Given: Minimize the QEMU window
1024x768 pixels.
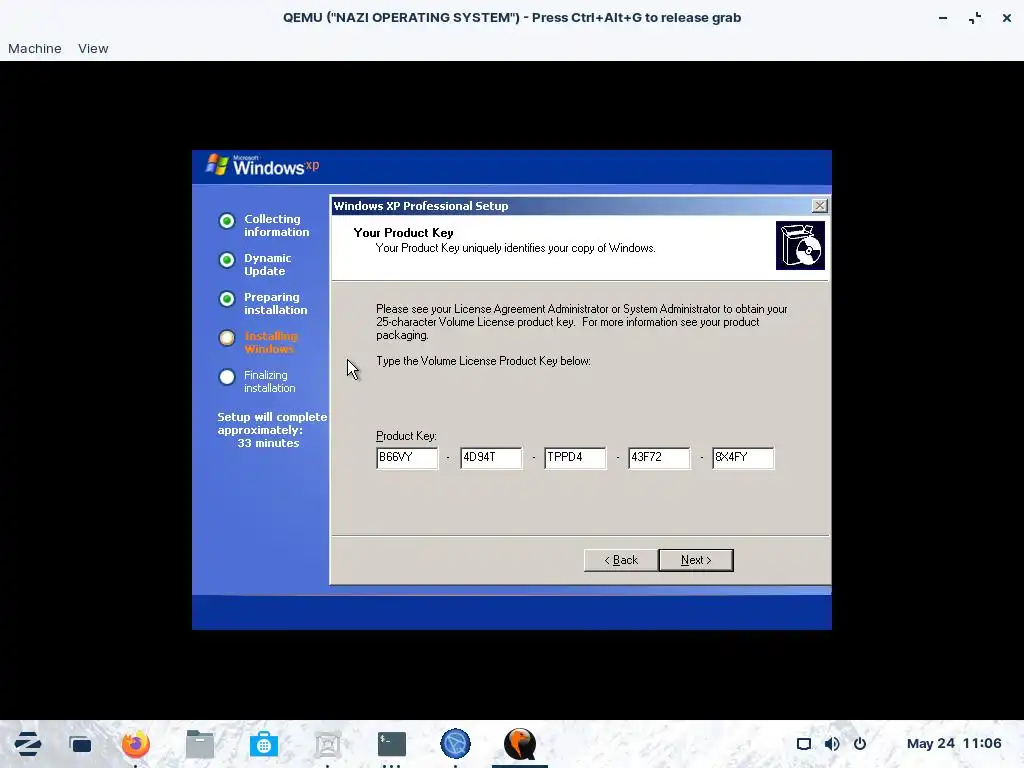Looking at the screenshot, I should pos(943,18).
